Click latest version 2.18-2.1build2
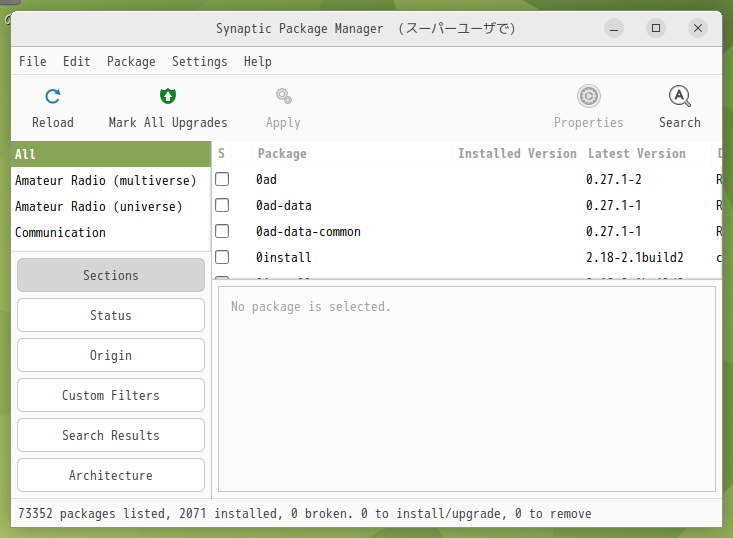Image resolution: width=733 pixels, height=538 pixels. pyautogui.click(x=634, y=258)
